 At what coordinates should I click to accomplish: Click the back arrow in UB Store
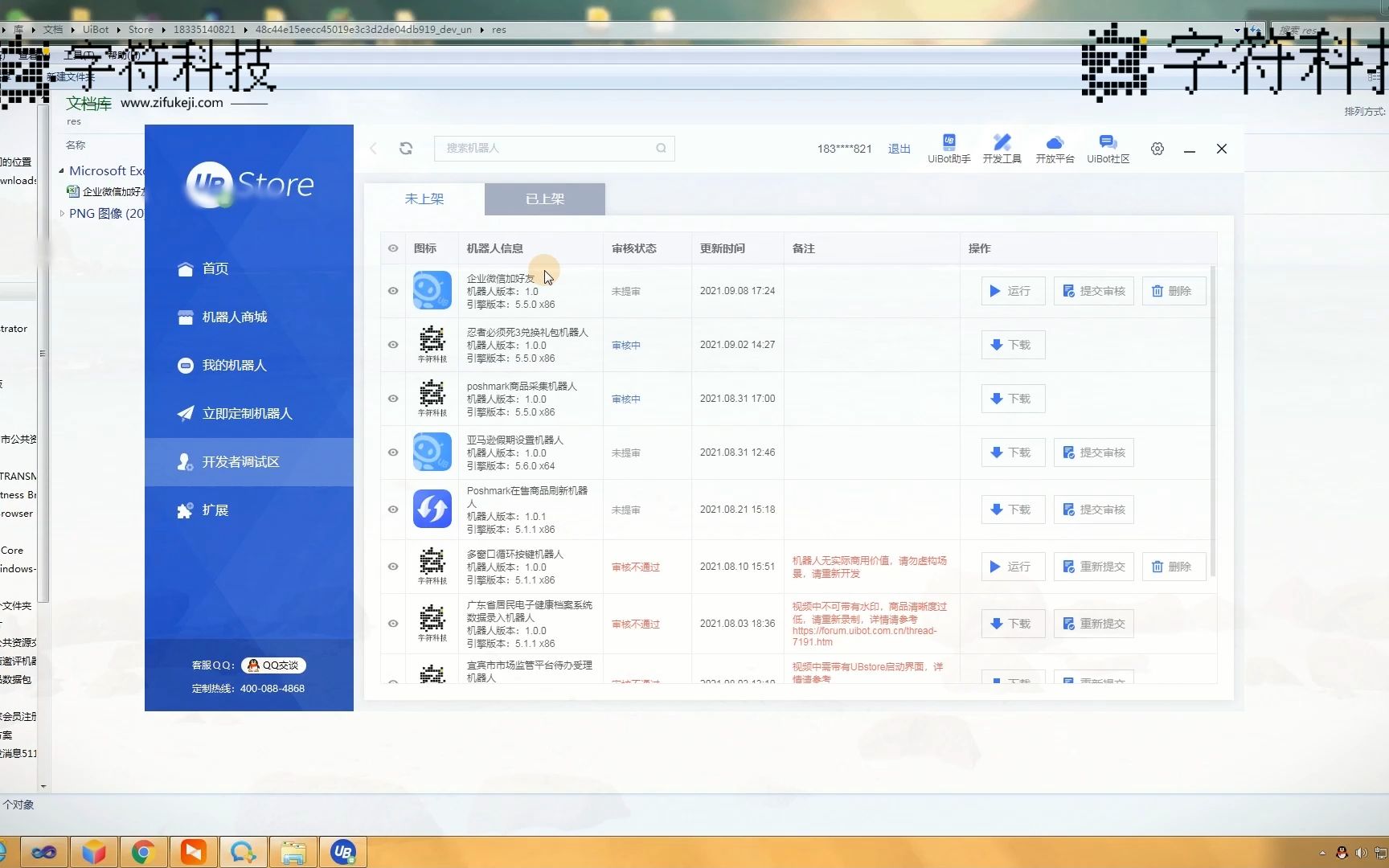(373, 148)
